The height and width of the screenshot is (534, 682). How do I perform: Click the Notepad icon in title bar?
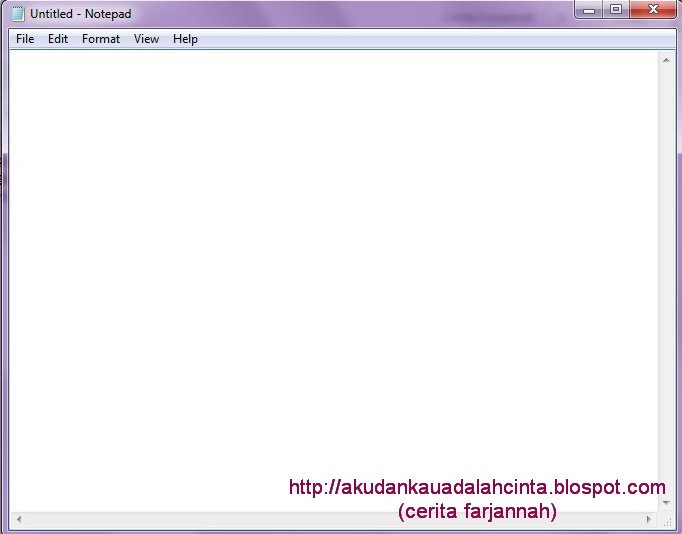pos(18,14)
